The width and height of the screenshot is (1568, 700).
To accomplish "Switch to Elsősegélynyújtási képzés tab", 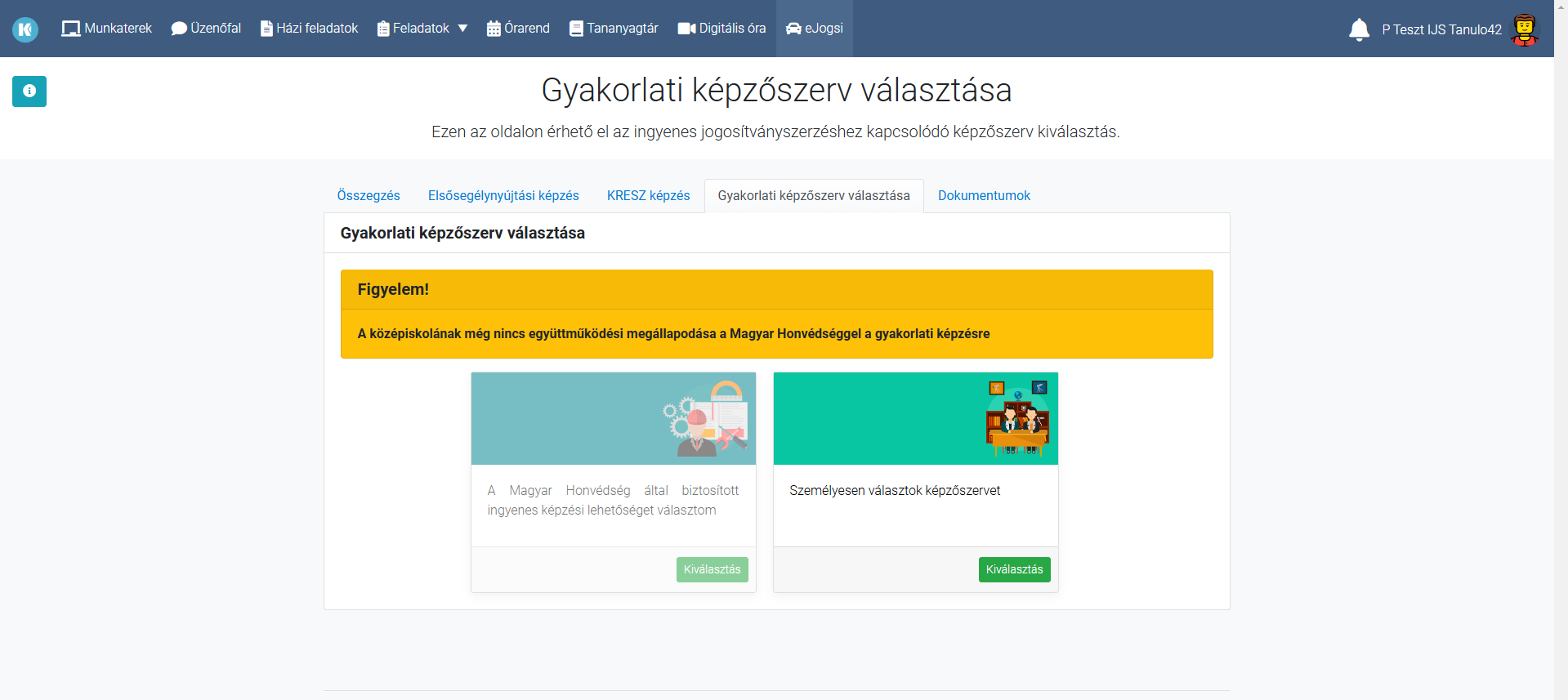I will pyautogui.click(x=503, y=196).
